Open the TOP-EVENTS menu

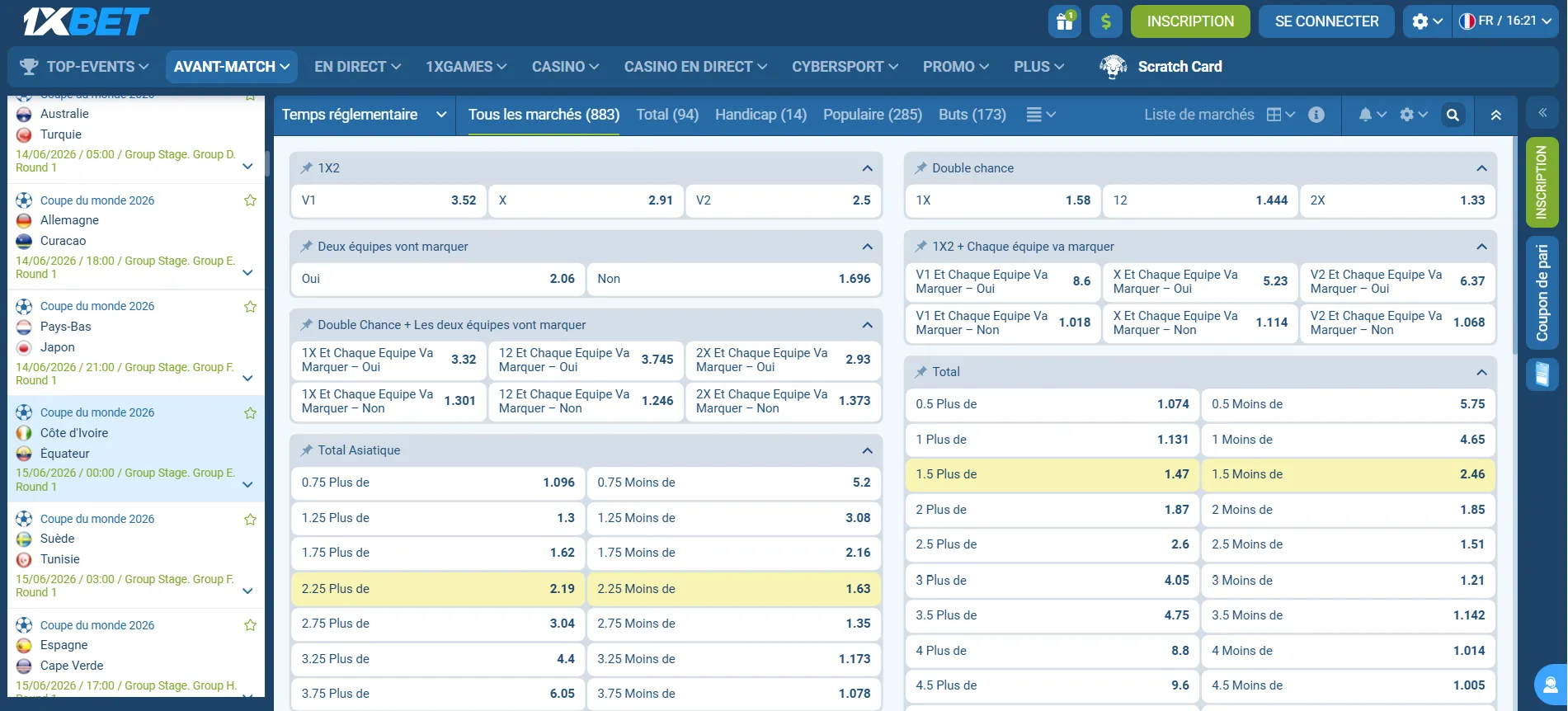coord(84,67)
